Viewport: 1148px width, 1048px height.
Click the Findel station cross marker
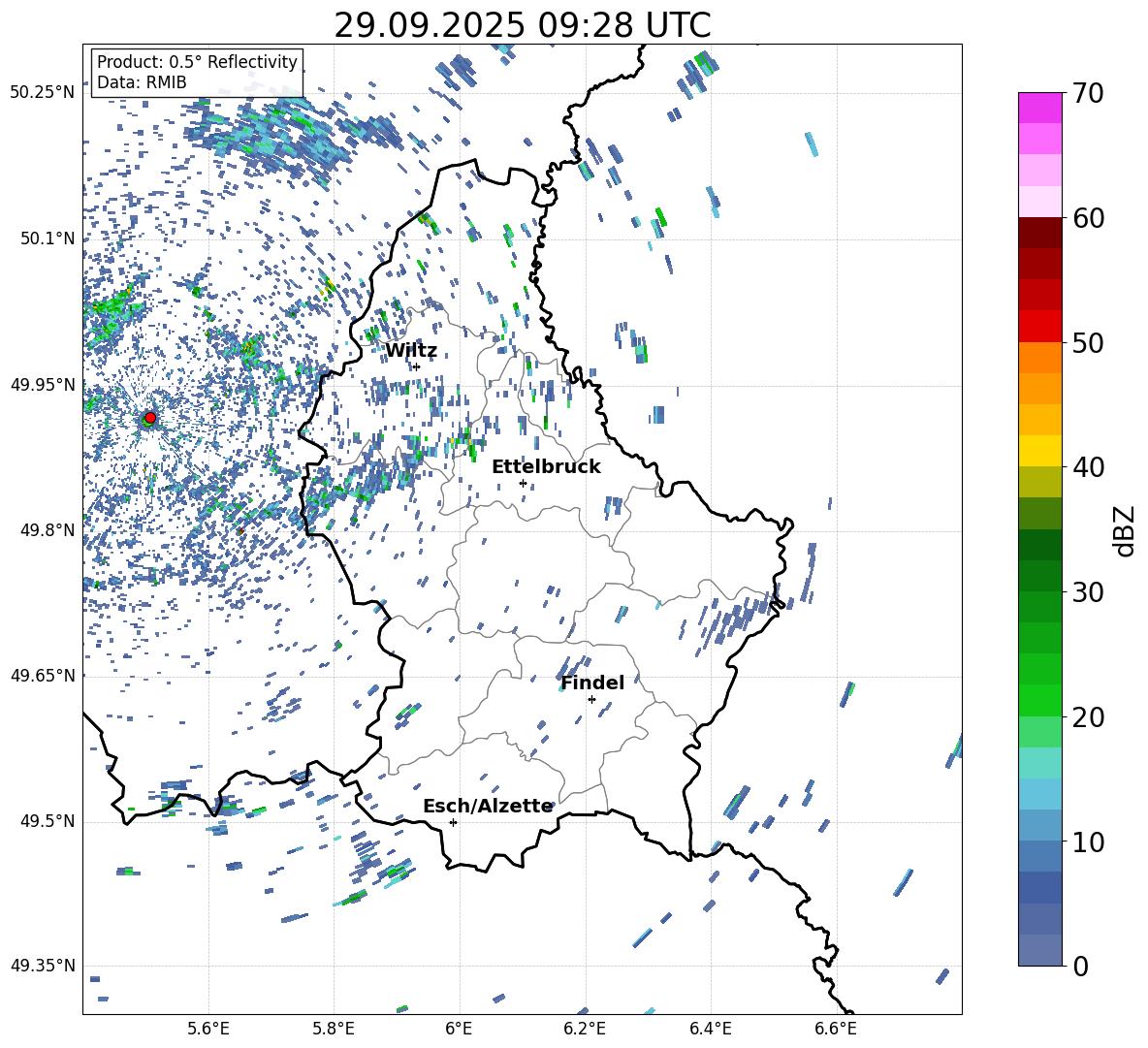pyautogui.click(x=591, y=699)
